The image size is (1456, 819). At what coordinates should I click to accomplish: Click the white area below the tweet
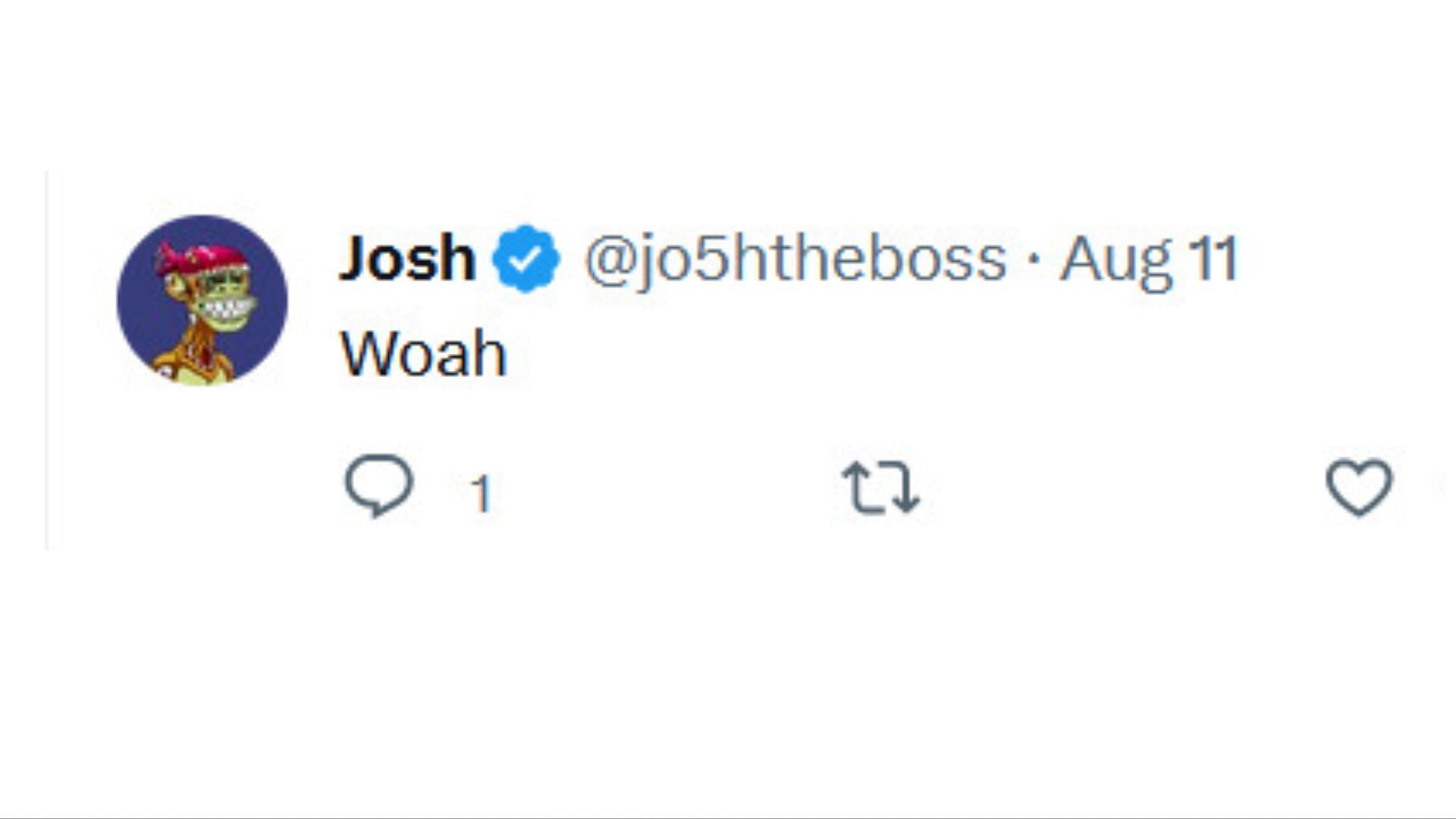(x=728, y=682)
